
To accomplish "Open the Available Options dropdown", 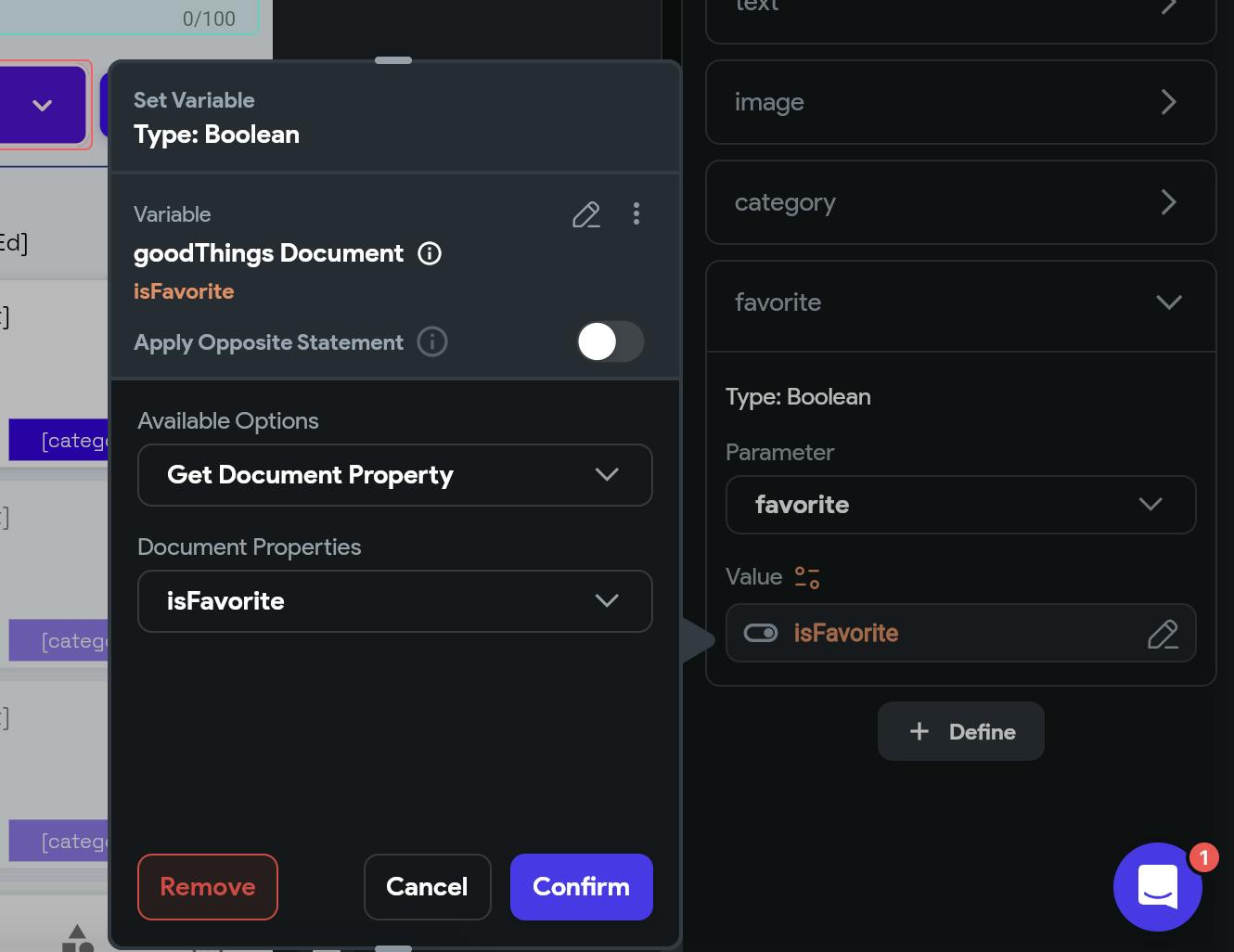I will 394,475.
